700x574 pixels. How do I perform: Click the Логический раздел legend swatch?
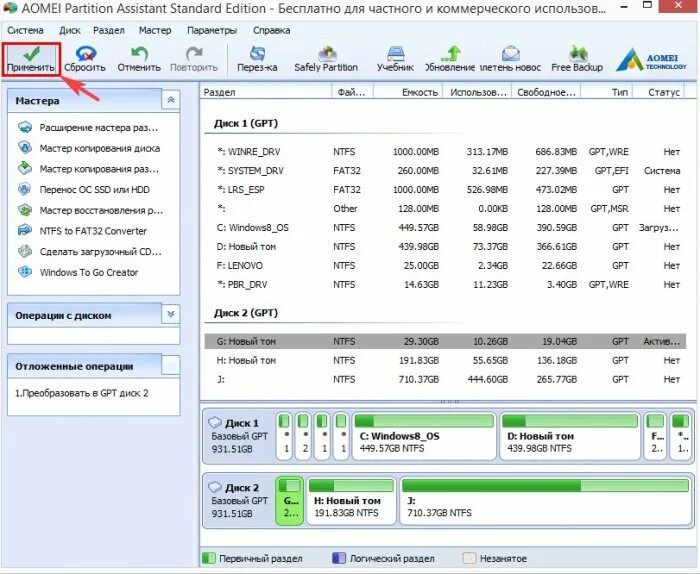tap(339, 558)
